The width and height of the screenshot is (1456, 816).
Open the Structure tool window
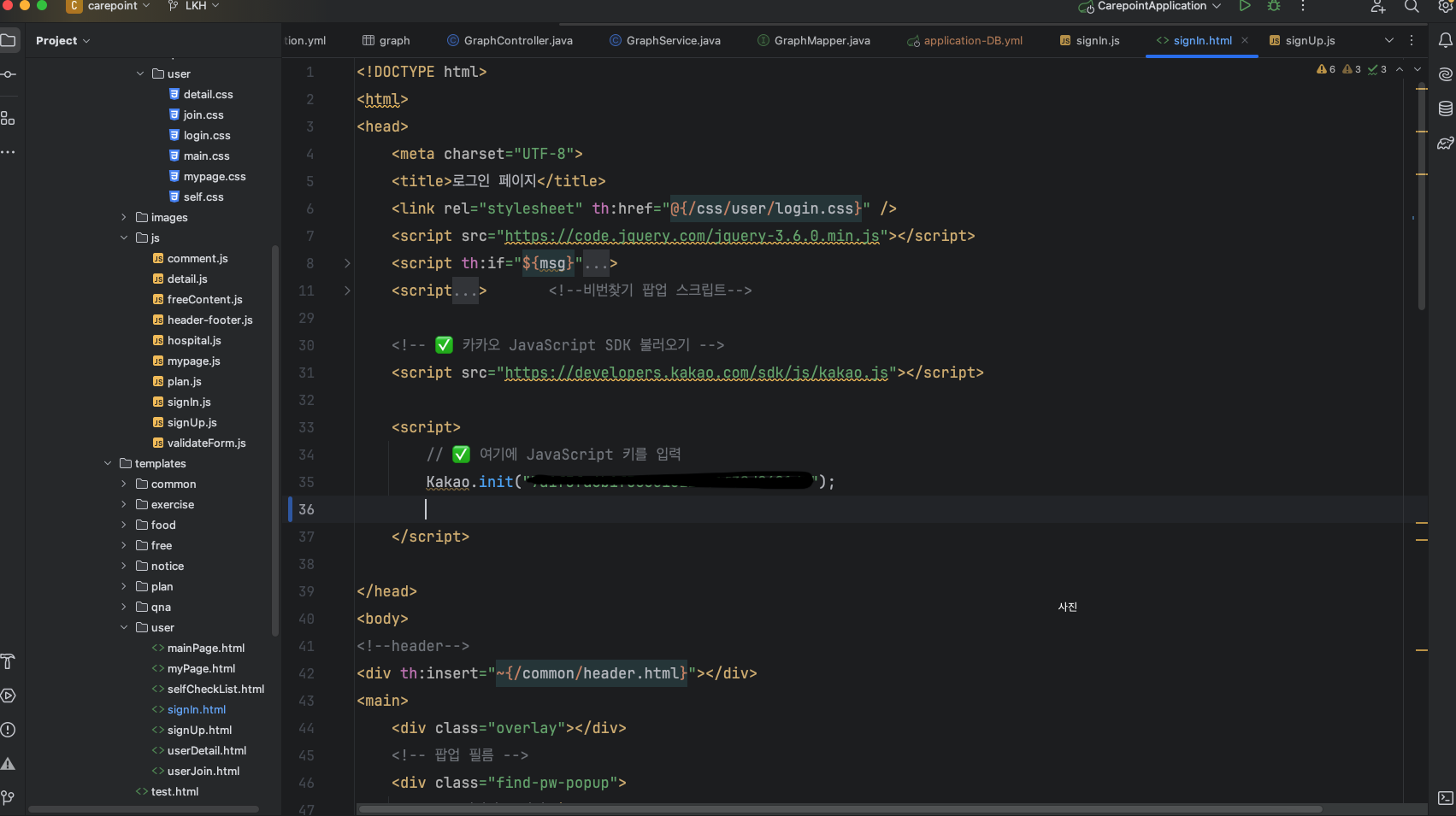pos(9,118)
